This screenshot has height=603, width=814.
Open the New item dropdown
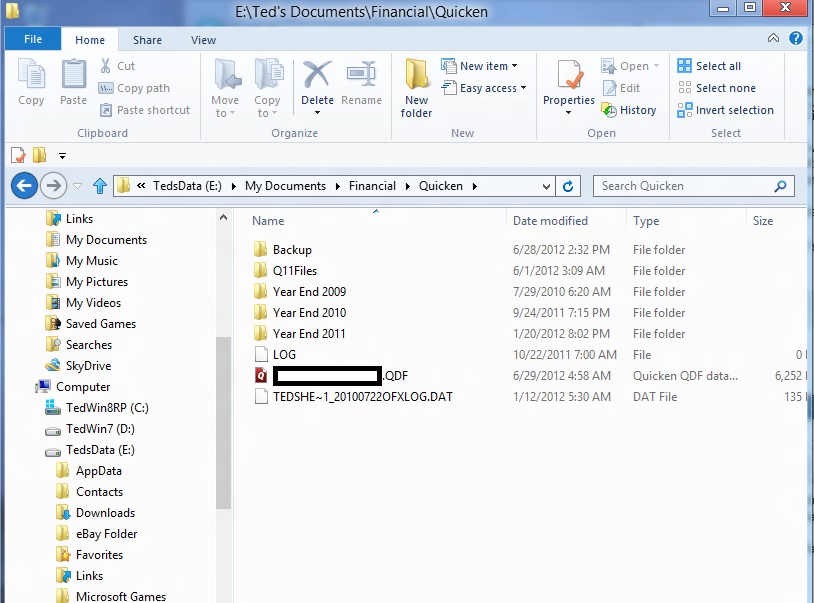[x=488, y=66]
